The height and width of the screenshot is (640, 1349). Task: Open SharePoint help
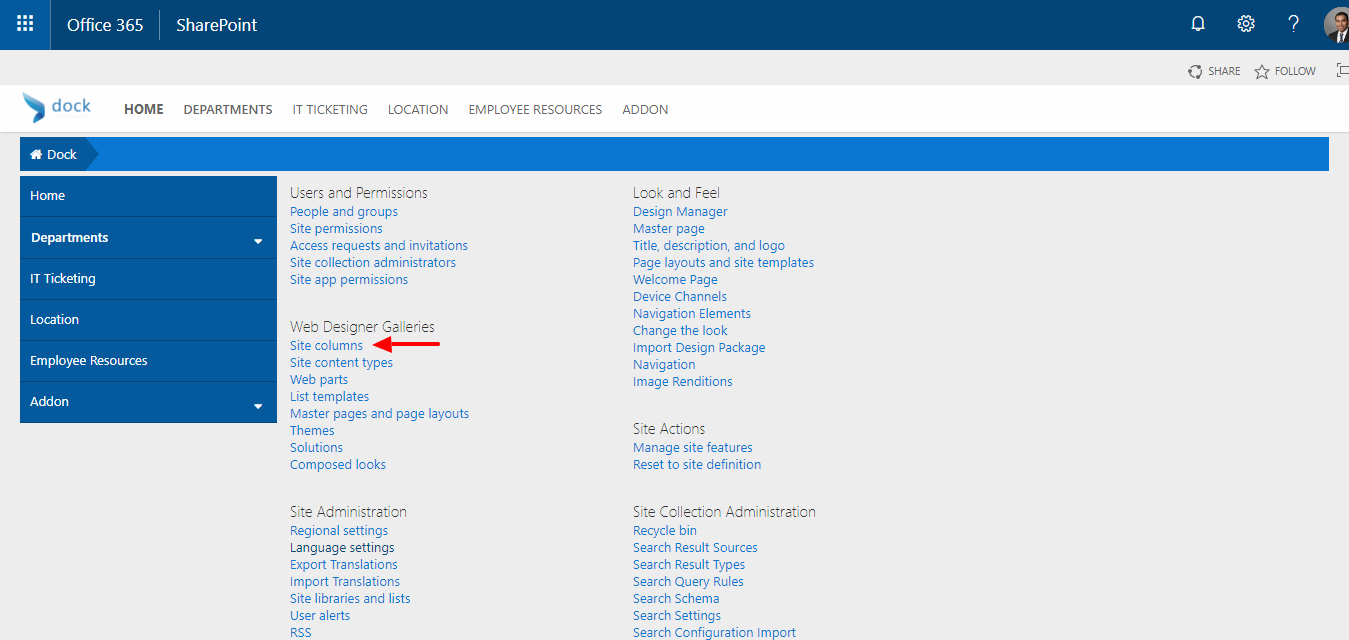(x=1292, y=23)
